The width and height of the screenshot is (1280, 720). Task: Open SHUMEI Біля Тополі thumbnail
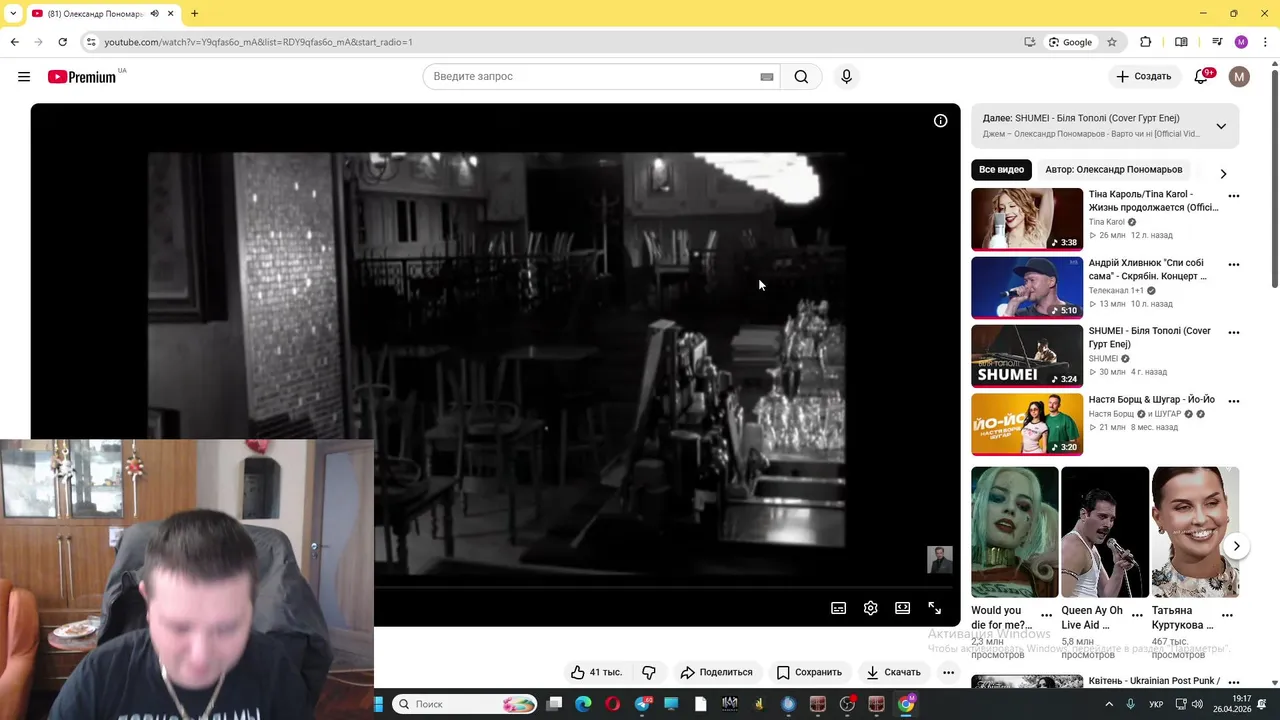pos(1027,356)
